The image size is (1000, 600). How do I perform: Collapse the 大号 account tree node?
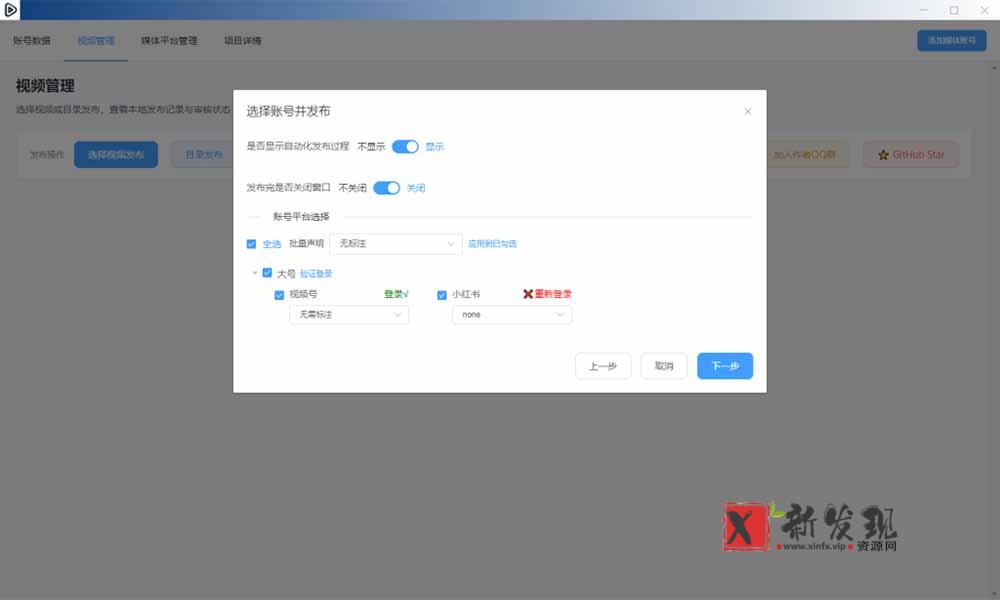(x=254, y=273)
